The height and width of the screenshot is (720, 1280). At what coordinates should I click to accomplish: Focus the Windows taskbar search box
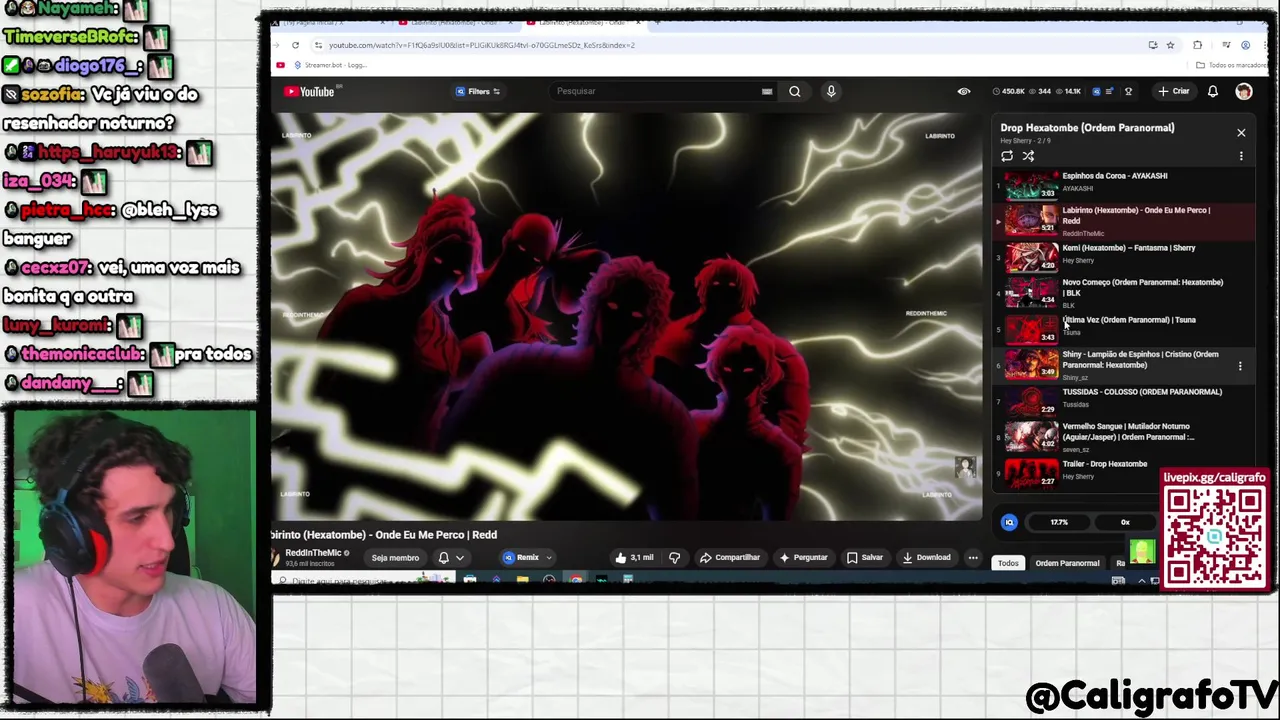364,580
